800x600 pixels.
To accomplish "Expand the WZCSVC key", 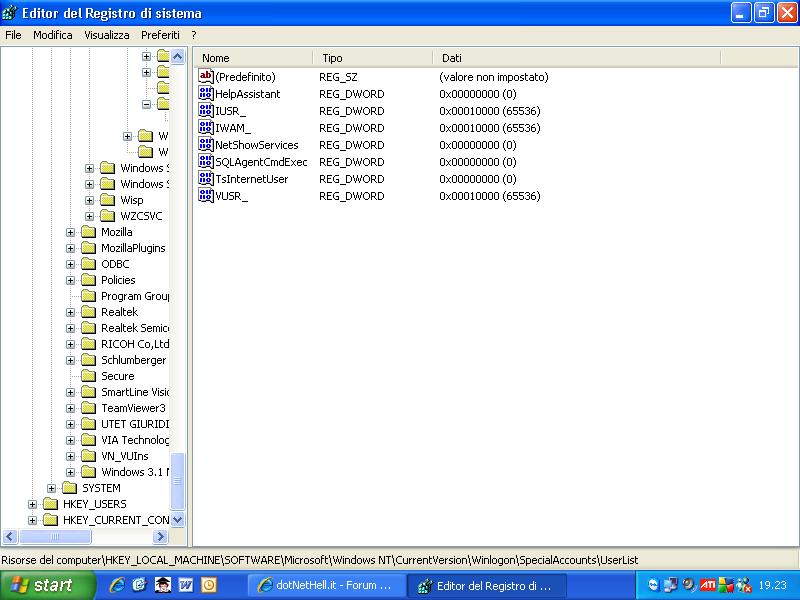I will [x=90, y=216].
